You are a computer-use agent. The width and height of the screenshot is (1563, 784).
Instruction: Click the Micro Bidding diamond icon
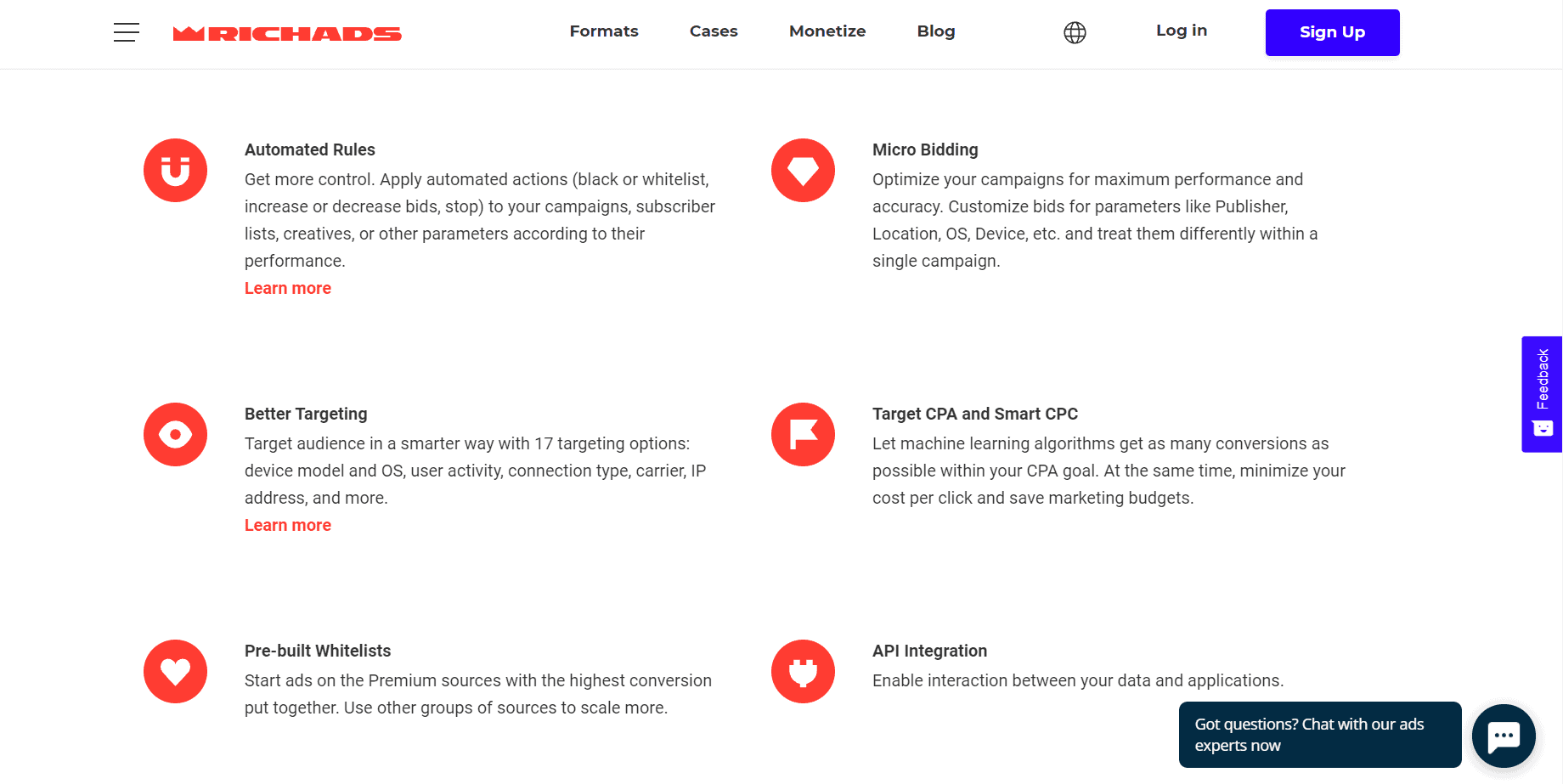pos(803,171)
